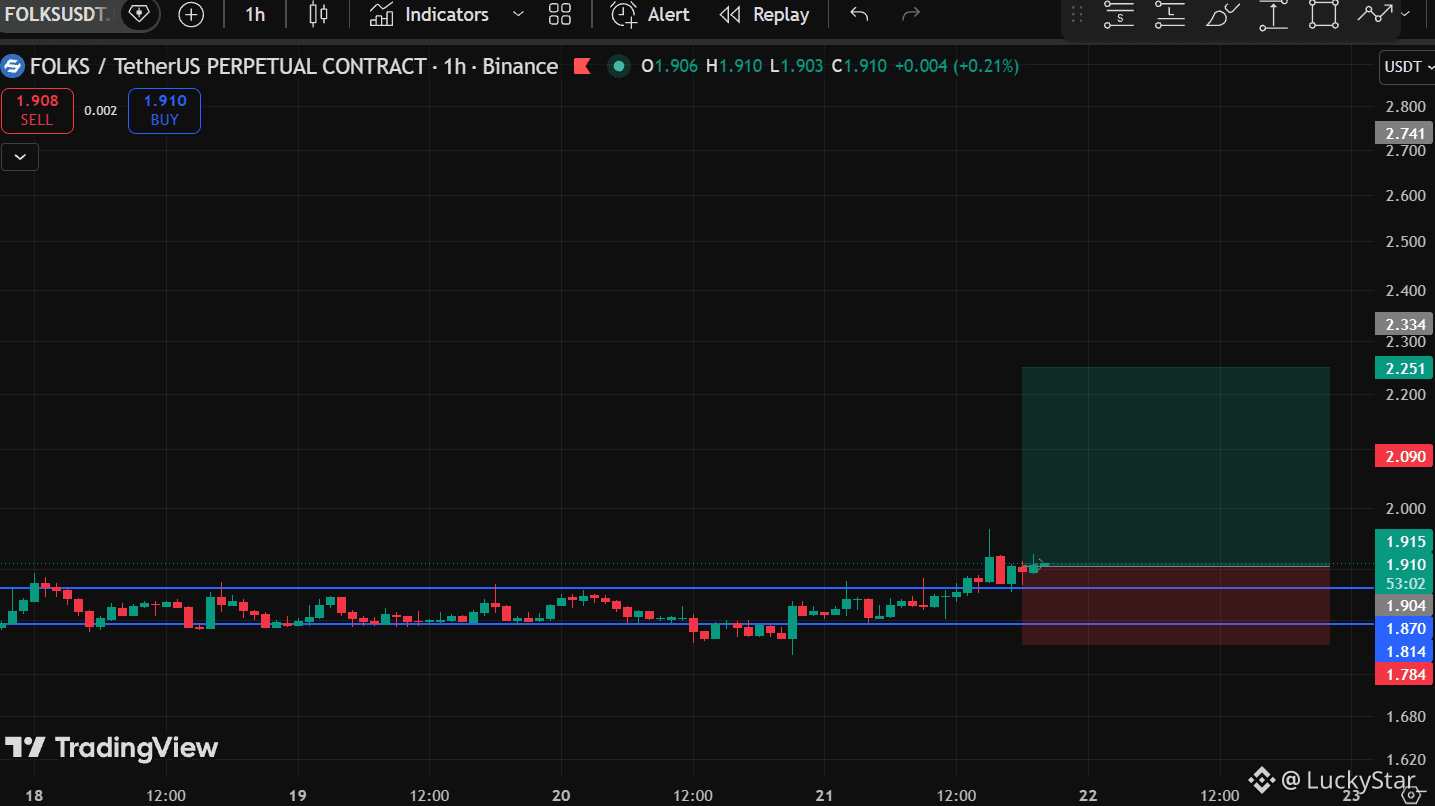1435x806 pixels.
Task: Click the 1.915 green entry price label
Action: [1405, 542]
